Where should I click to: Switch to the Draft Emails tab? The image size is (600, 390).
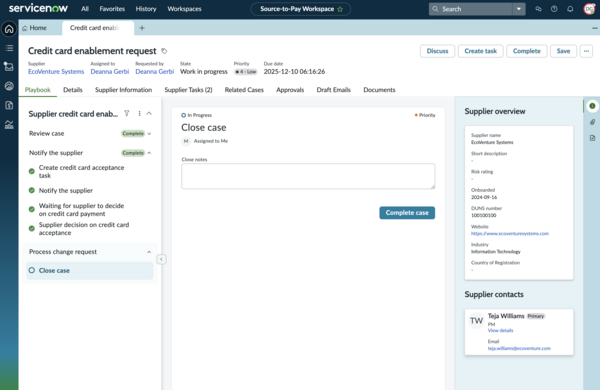(334, 90)
